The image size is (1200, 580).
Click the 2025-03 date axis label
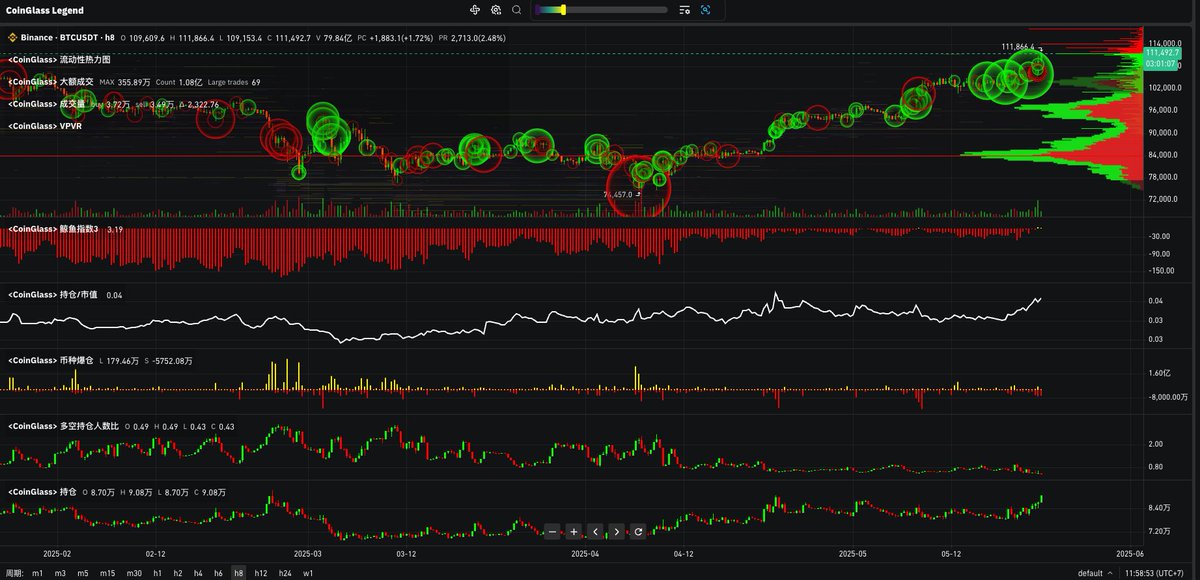click(x=307, y=553)
